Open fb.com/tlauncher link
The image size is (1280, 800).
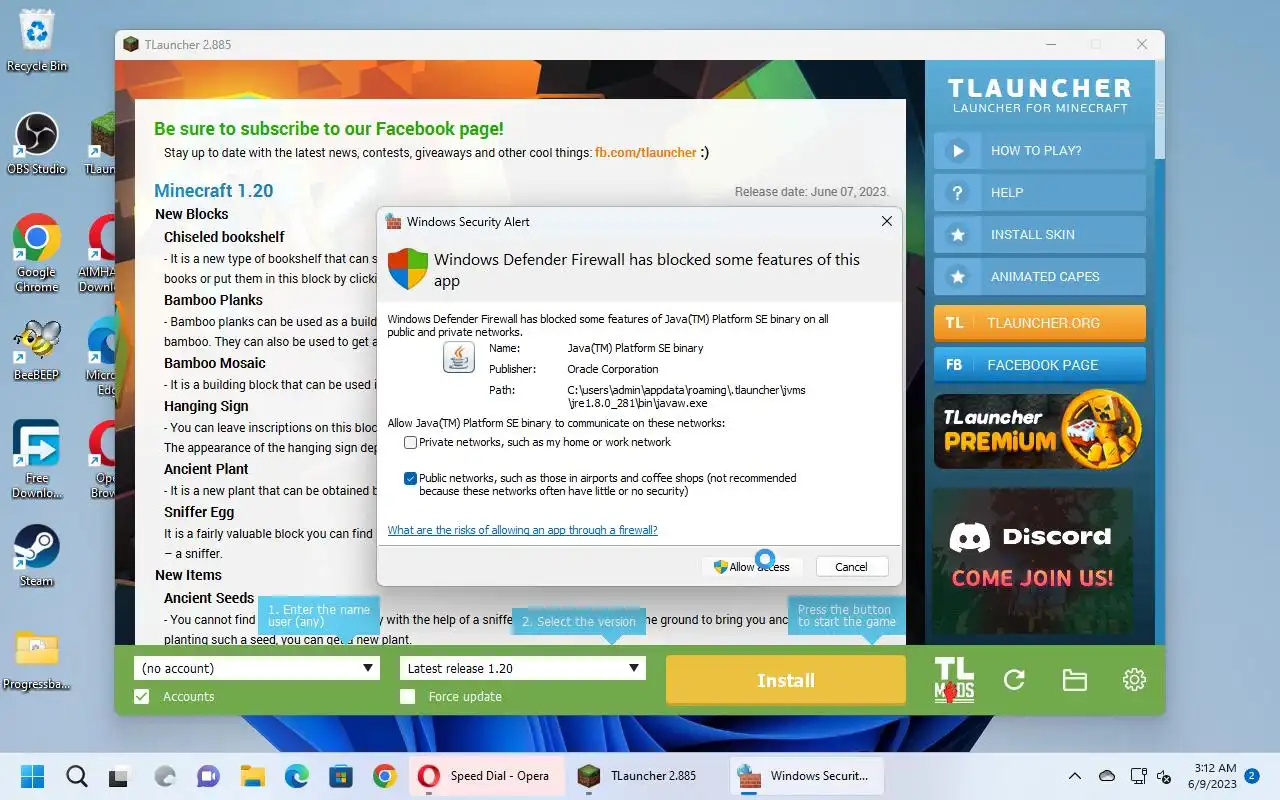(646, 153)
